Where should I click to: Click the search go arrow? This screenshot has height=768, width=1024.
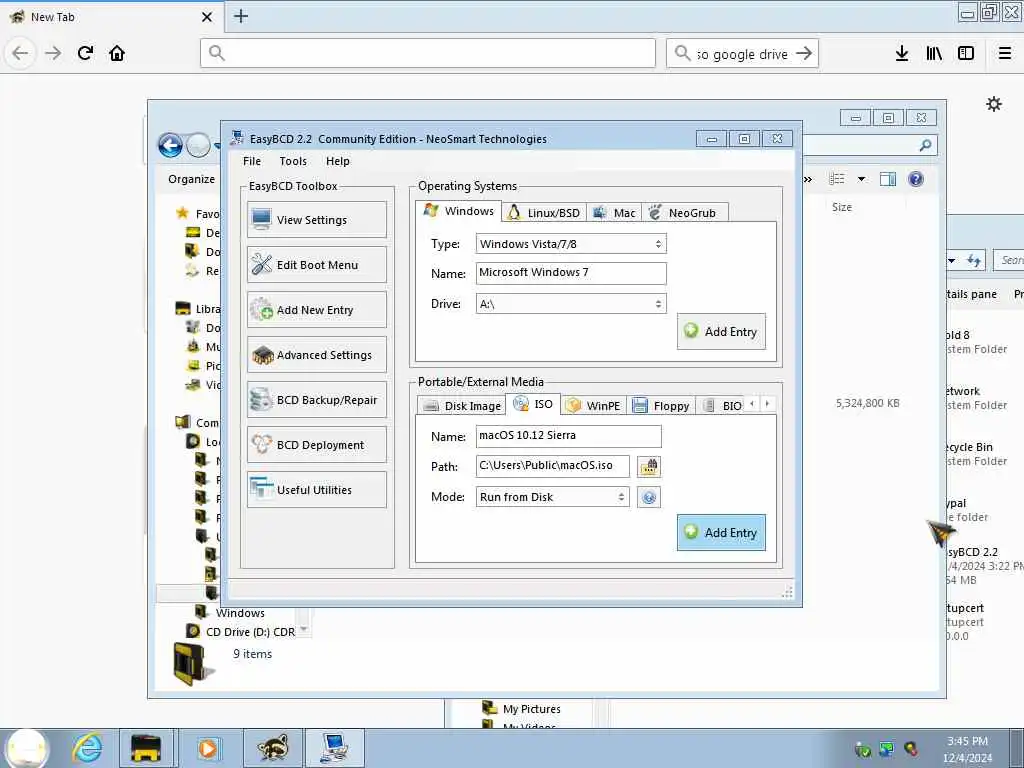point(805,53)
